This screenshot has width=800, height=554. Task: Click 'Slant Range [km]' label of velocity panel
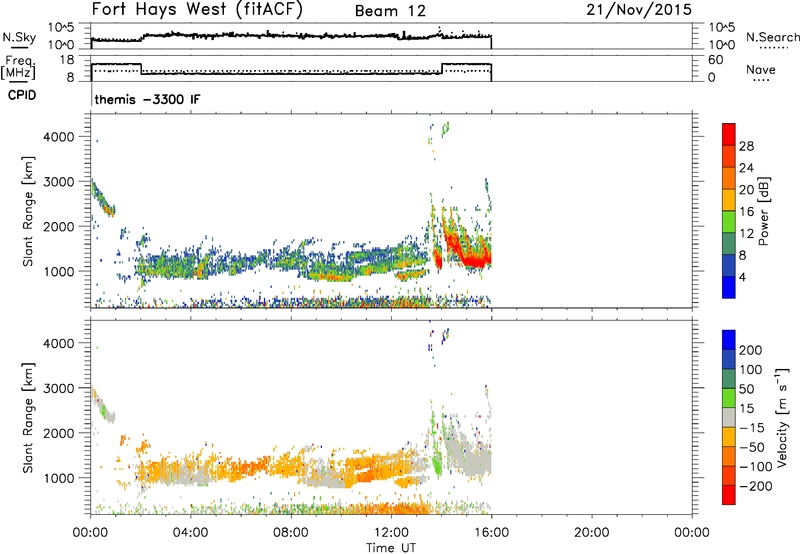tap(28, 418)
